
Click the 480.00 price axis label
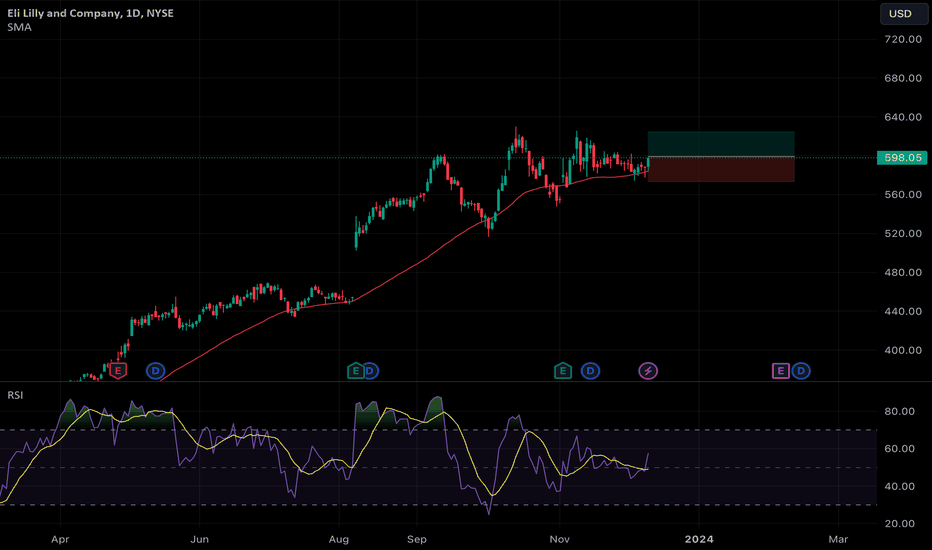coord(903,272)
